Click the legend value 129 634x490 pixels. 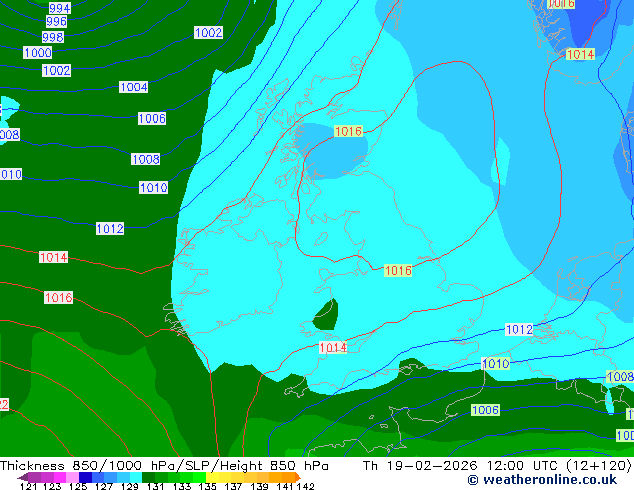pos(130,486)
